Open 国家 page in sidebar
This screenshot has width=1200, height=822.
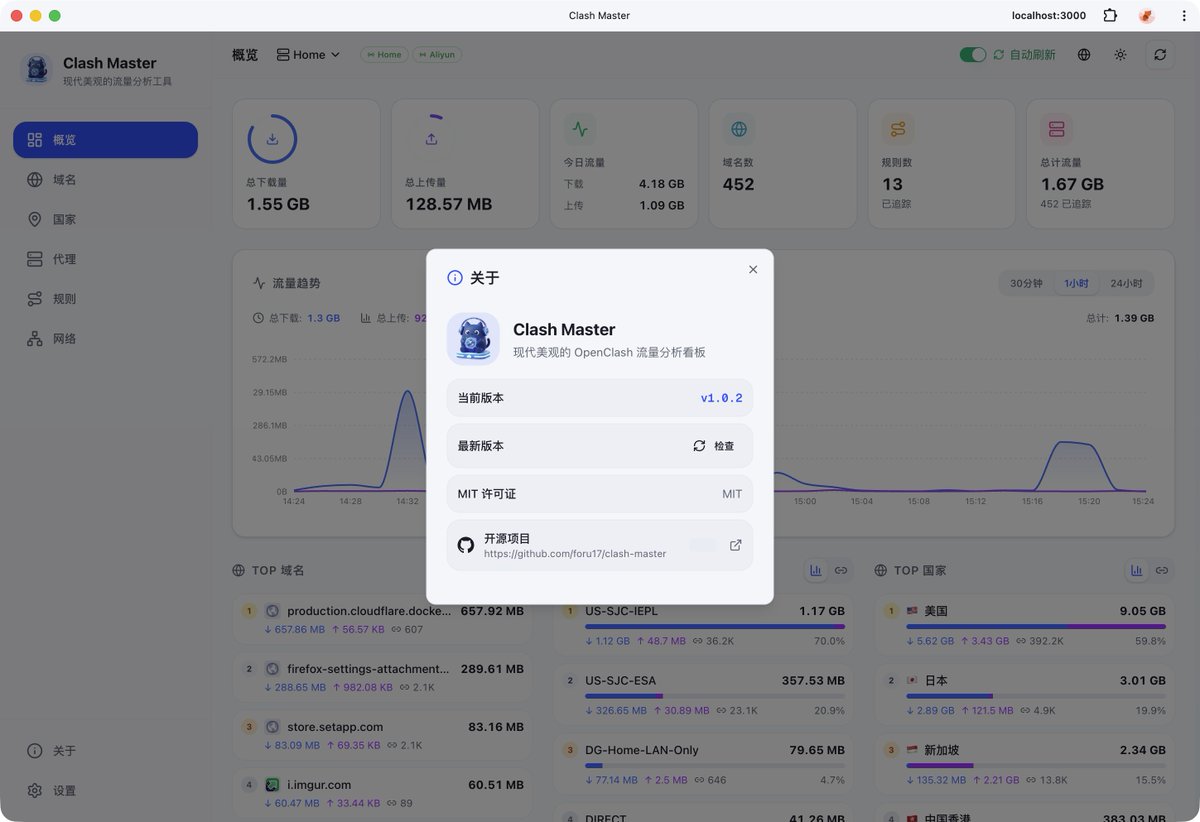click(x=105, y=219)
